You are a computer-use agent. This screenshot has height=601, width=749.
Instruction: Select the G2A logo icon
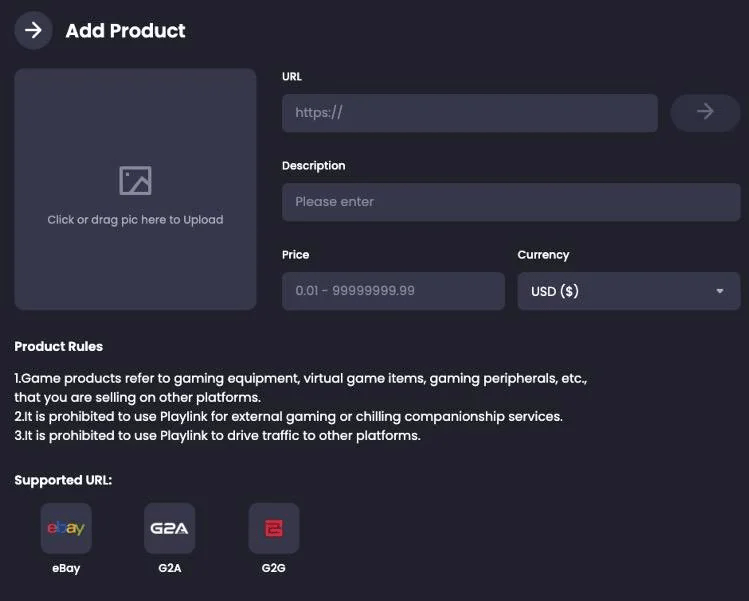[169, 528]
